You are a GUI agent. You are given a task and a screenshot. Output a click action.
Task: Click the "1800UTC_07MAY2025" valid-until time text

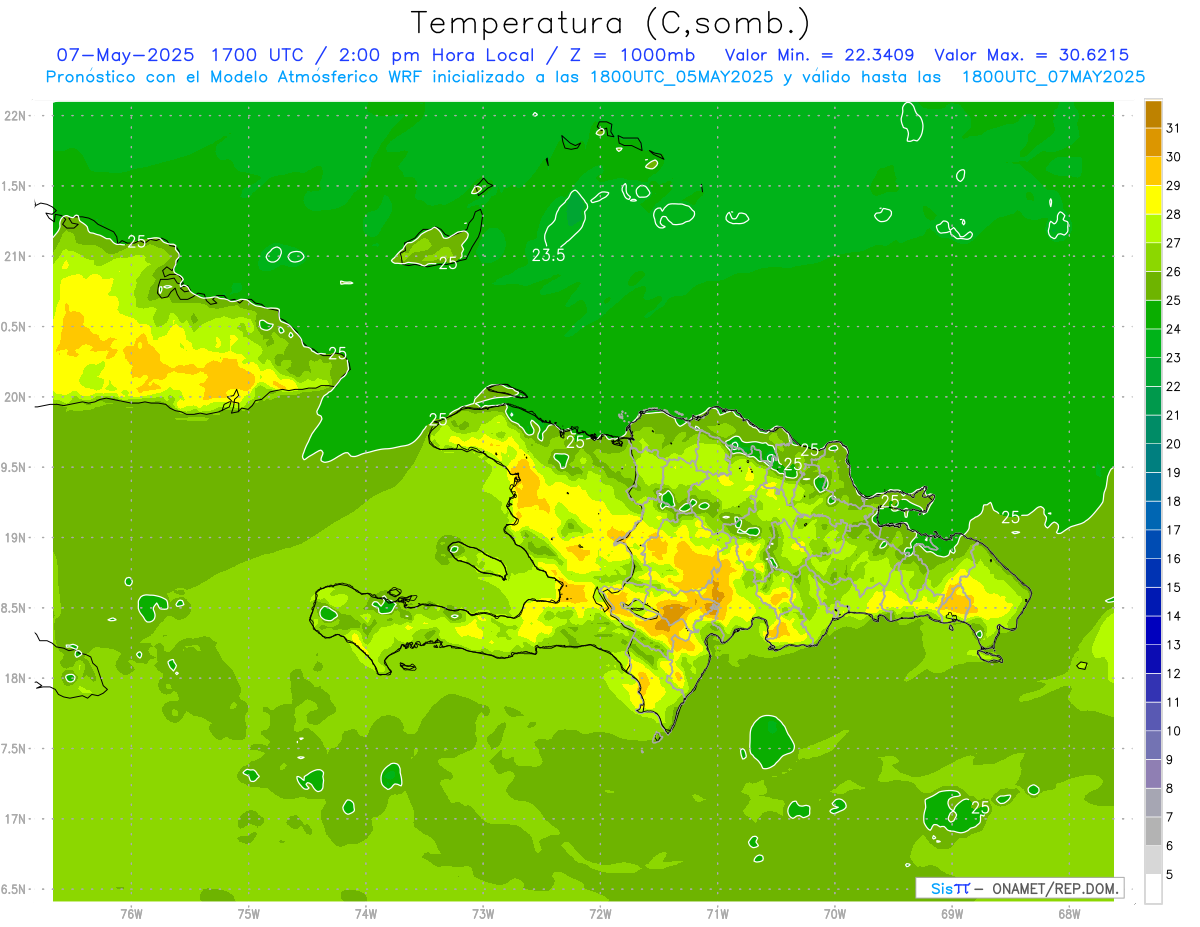(x=1053, y=77)
